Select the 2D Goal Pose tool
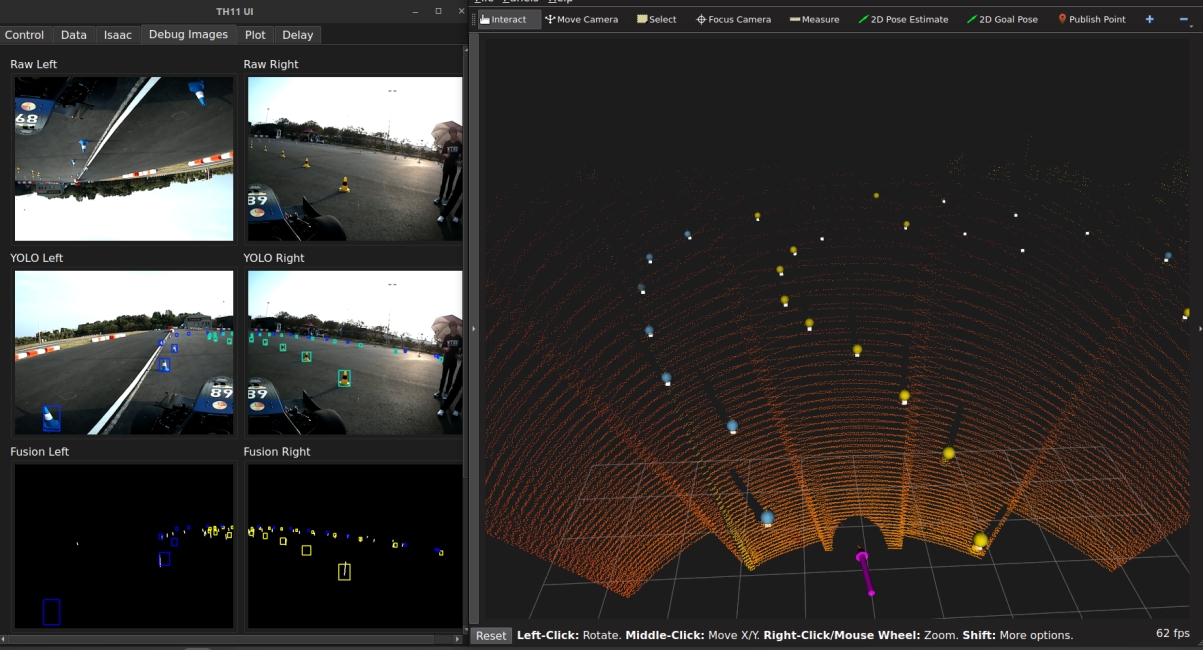This screenshot has height=650, width=1203. pos(1002,19)
